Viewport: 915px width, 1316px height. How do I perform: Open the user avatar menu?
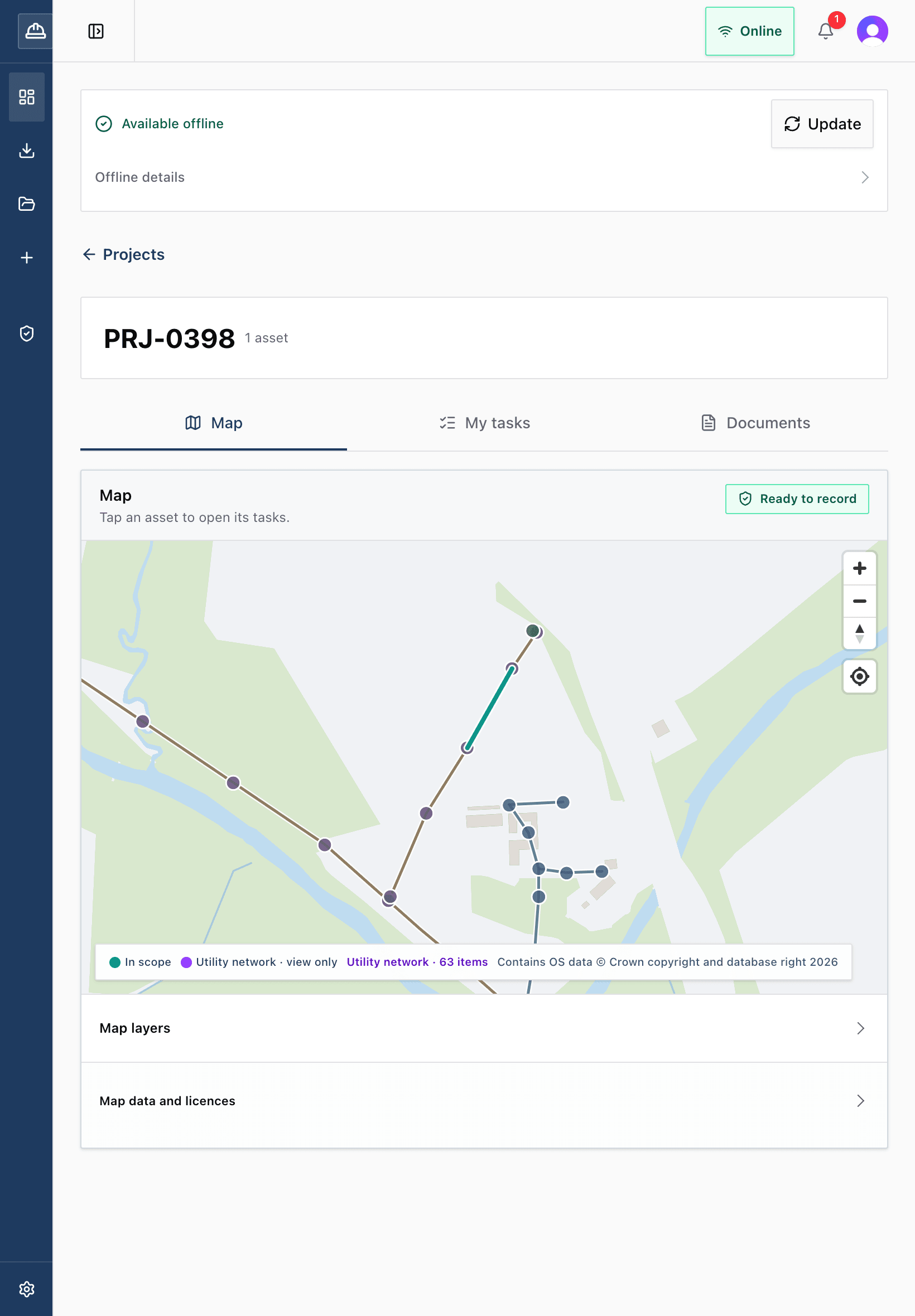click(x=872, y=31)
